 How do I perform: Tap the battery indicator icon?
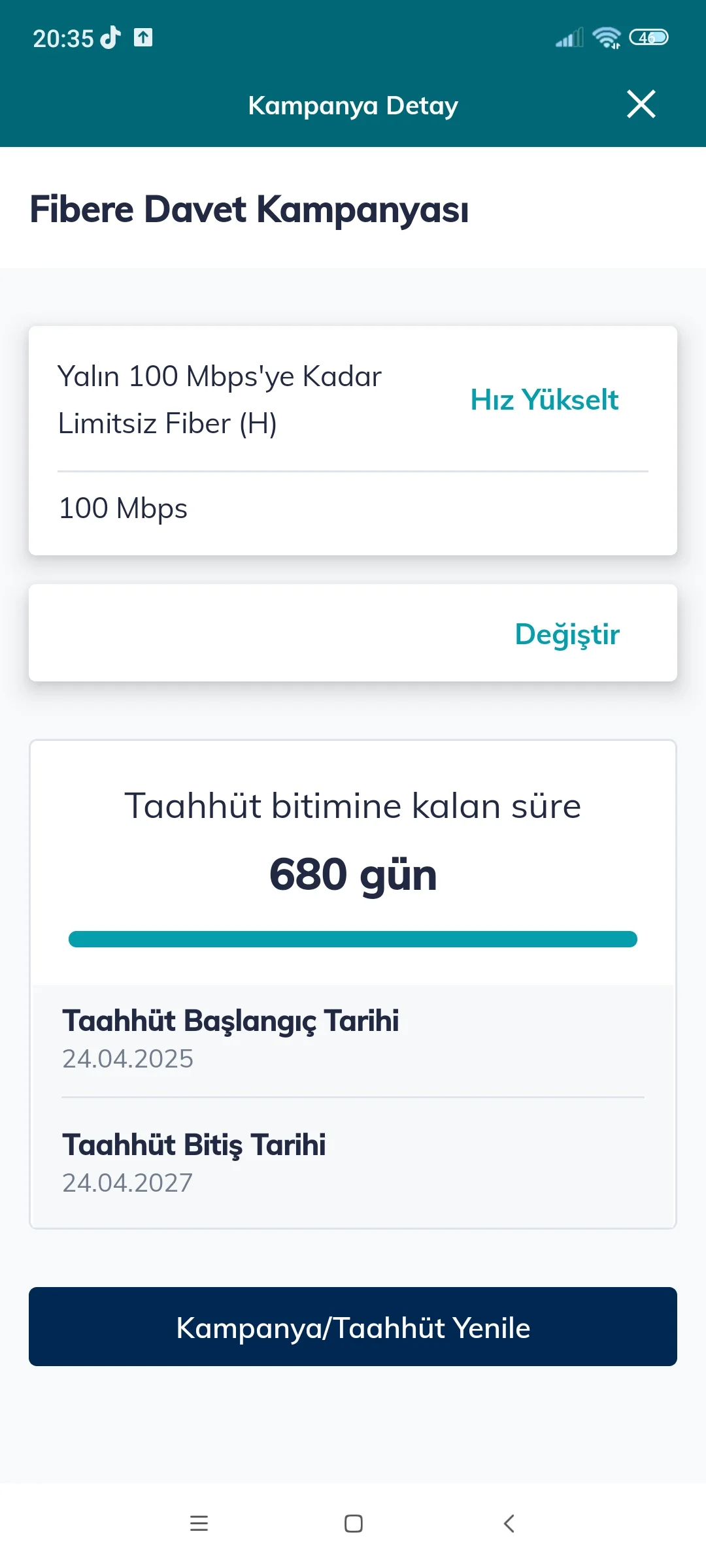648,38
